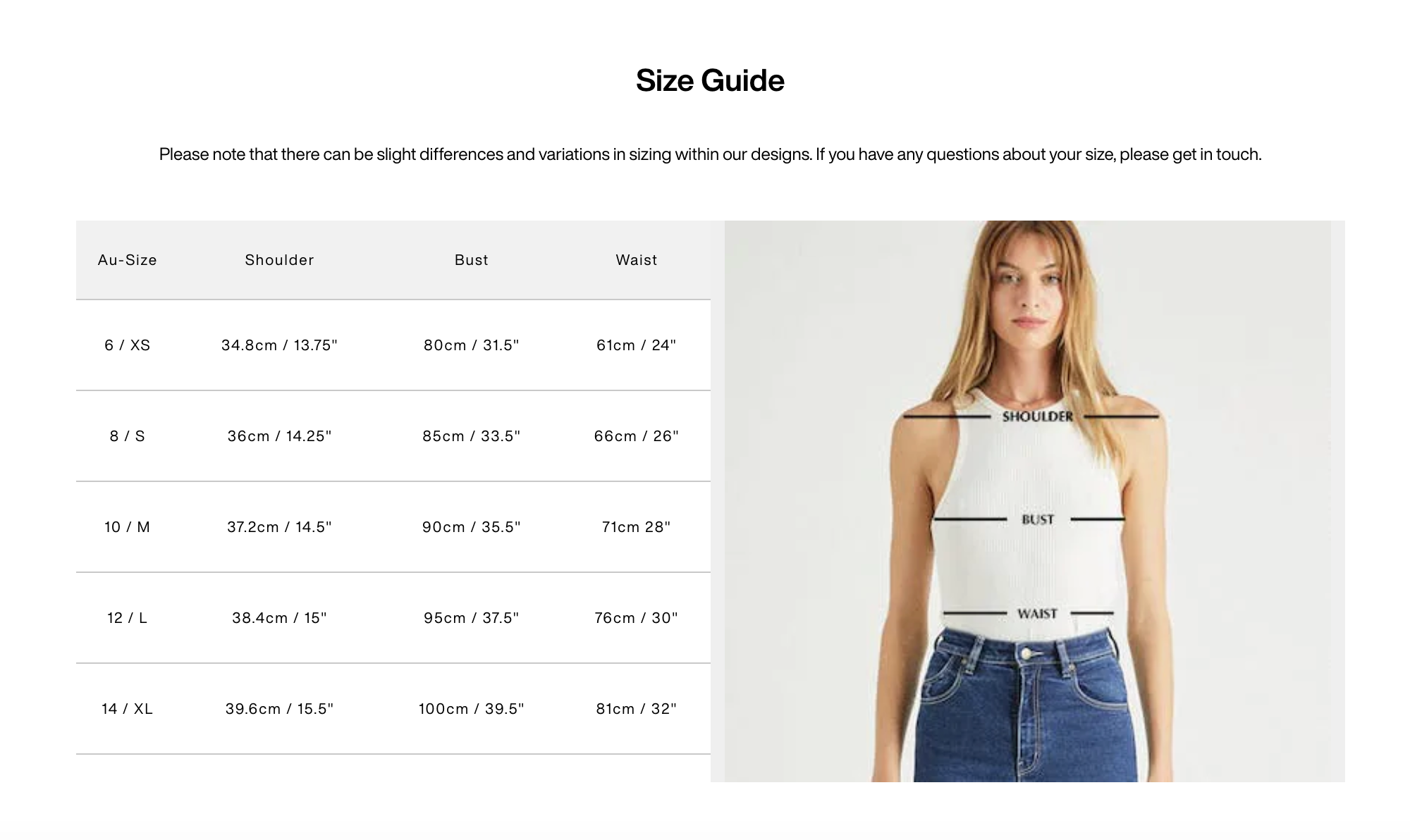The width and height of the screenshot is (1410, 840).
Task: Select the 6 / XS size row
Action: tap(393, 345)
